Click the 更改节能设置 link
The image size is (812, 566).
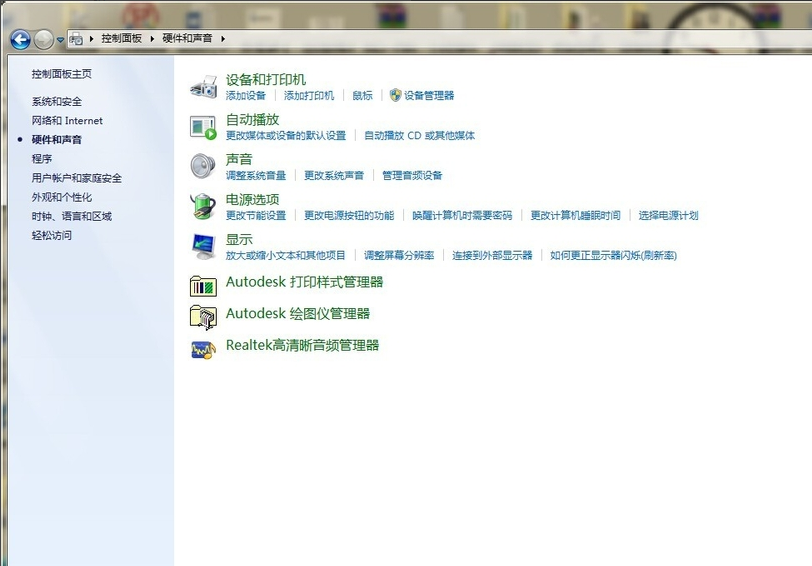(256, 215)
